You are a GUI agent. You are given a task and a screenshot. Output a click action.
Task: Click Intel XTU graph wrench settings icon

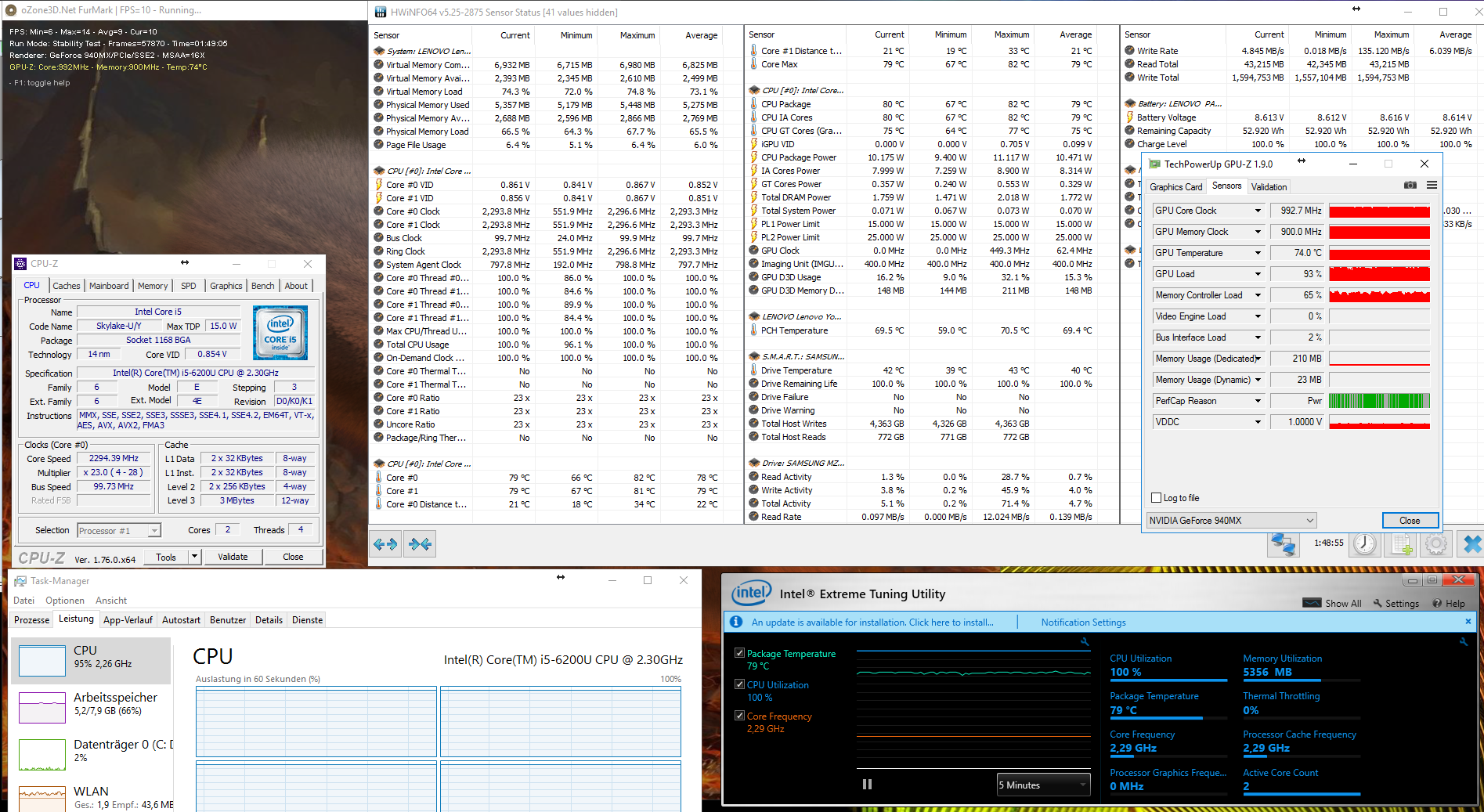tap(1085, 642)
